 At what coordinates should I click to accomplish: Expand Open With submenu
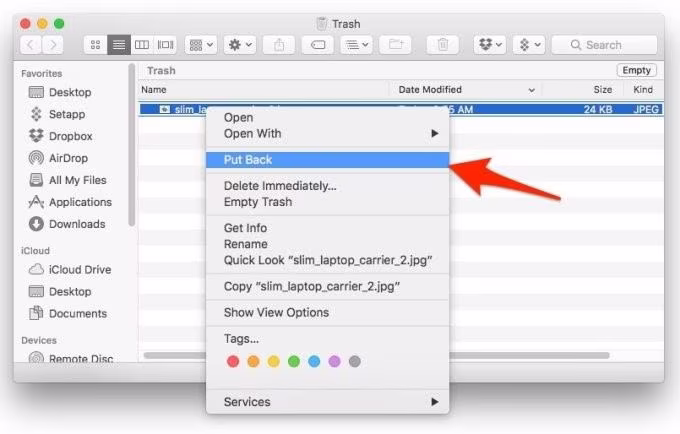click(327, 134)
